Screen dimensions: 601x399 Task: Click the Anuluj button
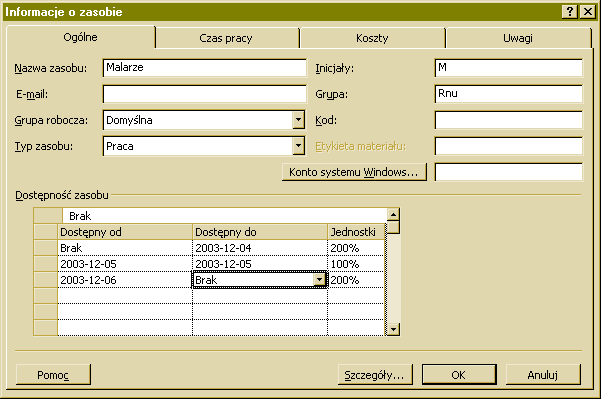click(543, 374)
